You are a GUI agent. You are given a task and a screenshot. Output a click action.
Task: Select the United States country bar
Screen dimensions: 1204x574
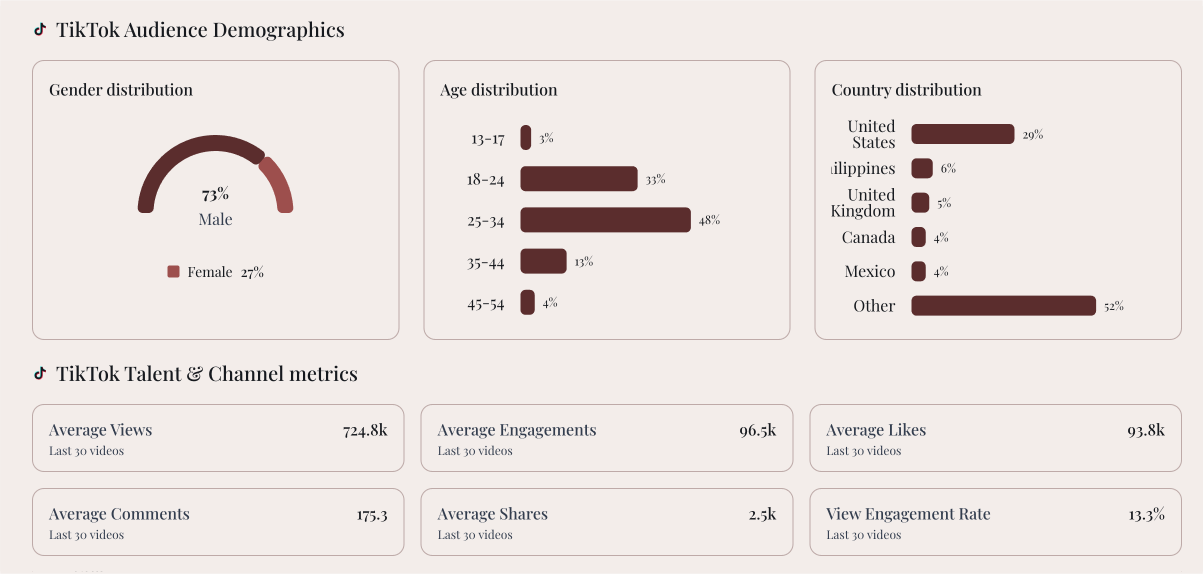pos(963,134)
